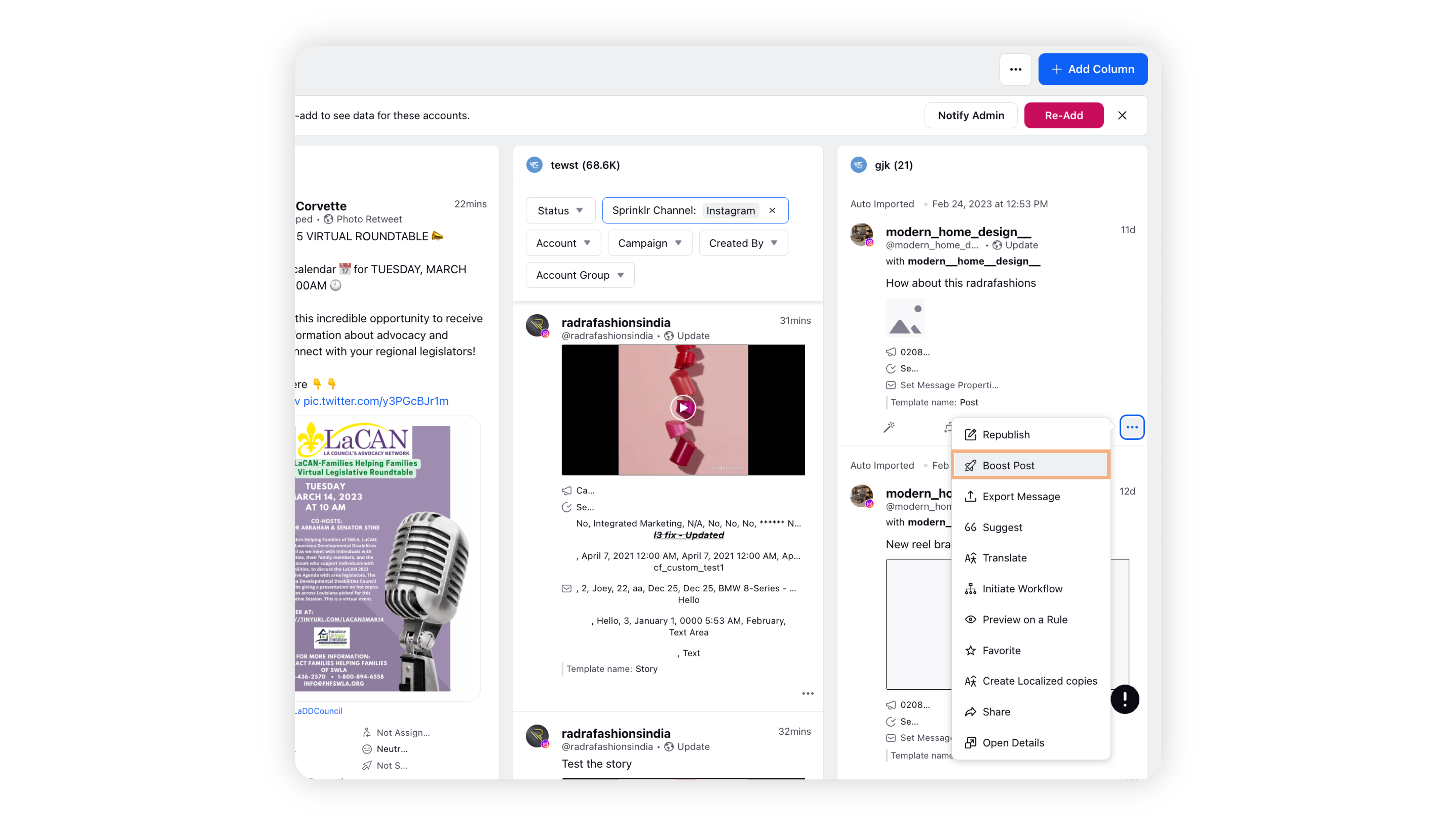Open the Account filter dropdown

click(x=563, y=243)
